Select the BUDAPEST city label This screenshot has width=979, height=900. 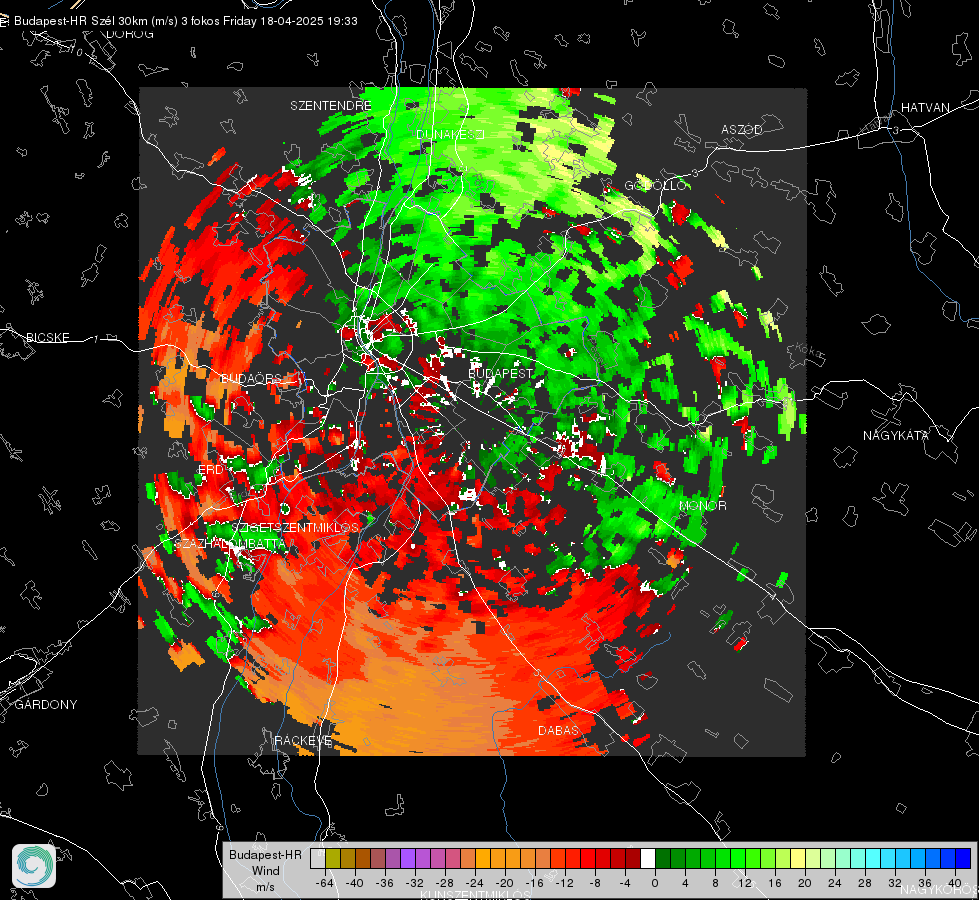coord(501,373)
